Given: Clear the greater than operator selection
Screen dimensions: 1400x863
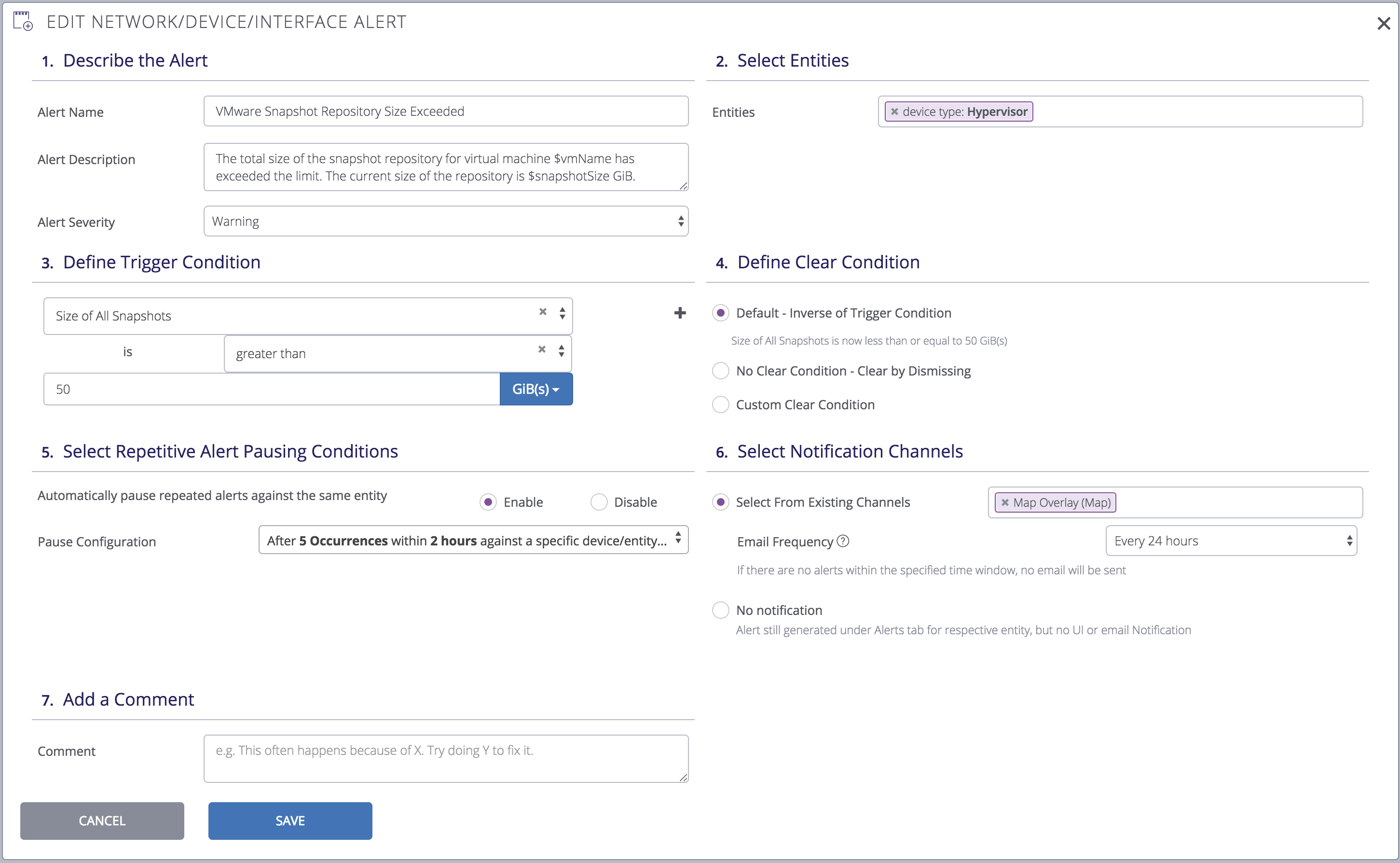Looking at the screenshot, I should click(542, 349).
